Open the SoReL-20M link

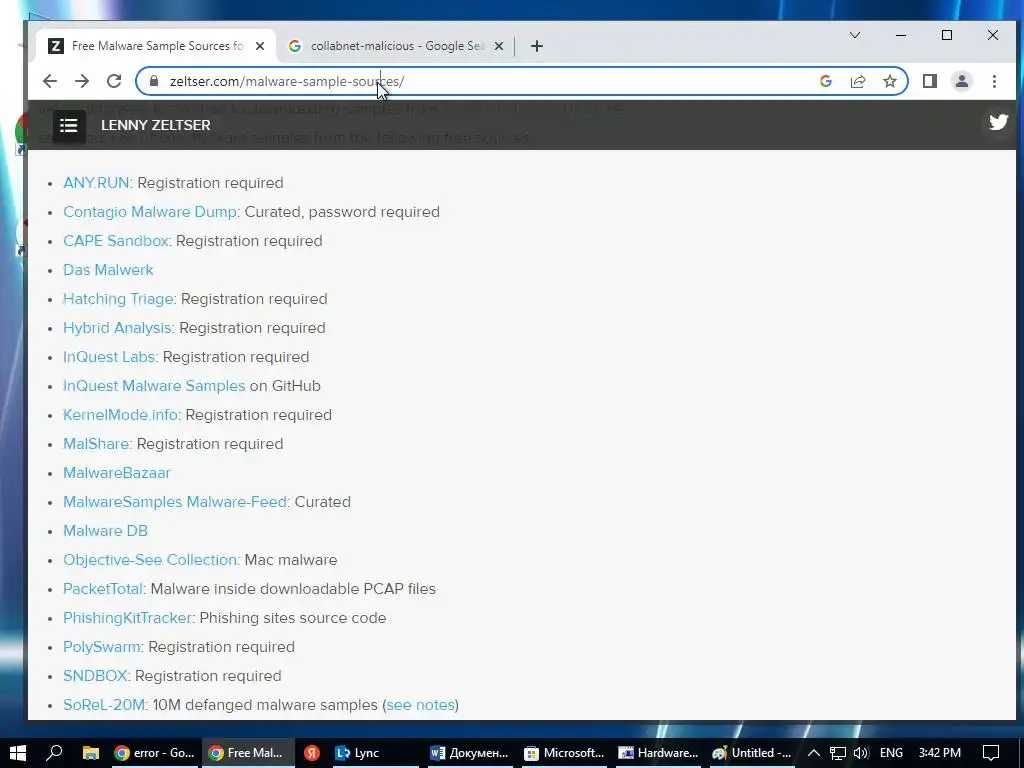click(x=104, y=705)
